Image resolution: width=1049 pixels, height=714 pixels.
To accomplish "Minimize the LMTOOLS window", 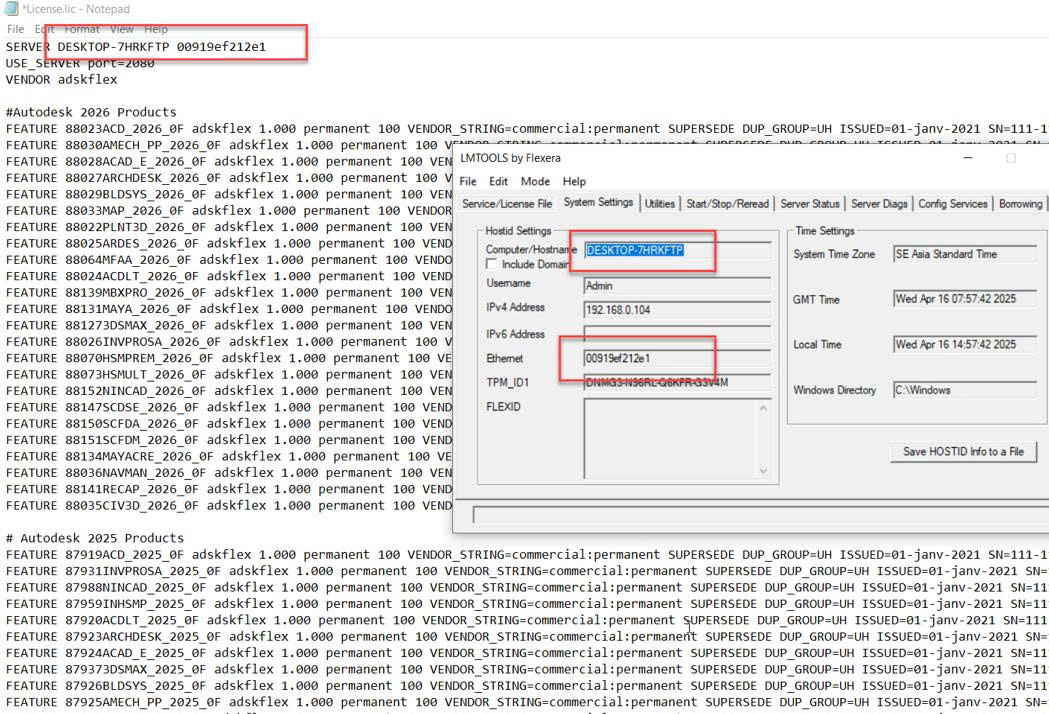I will click(968, 158).
